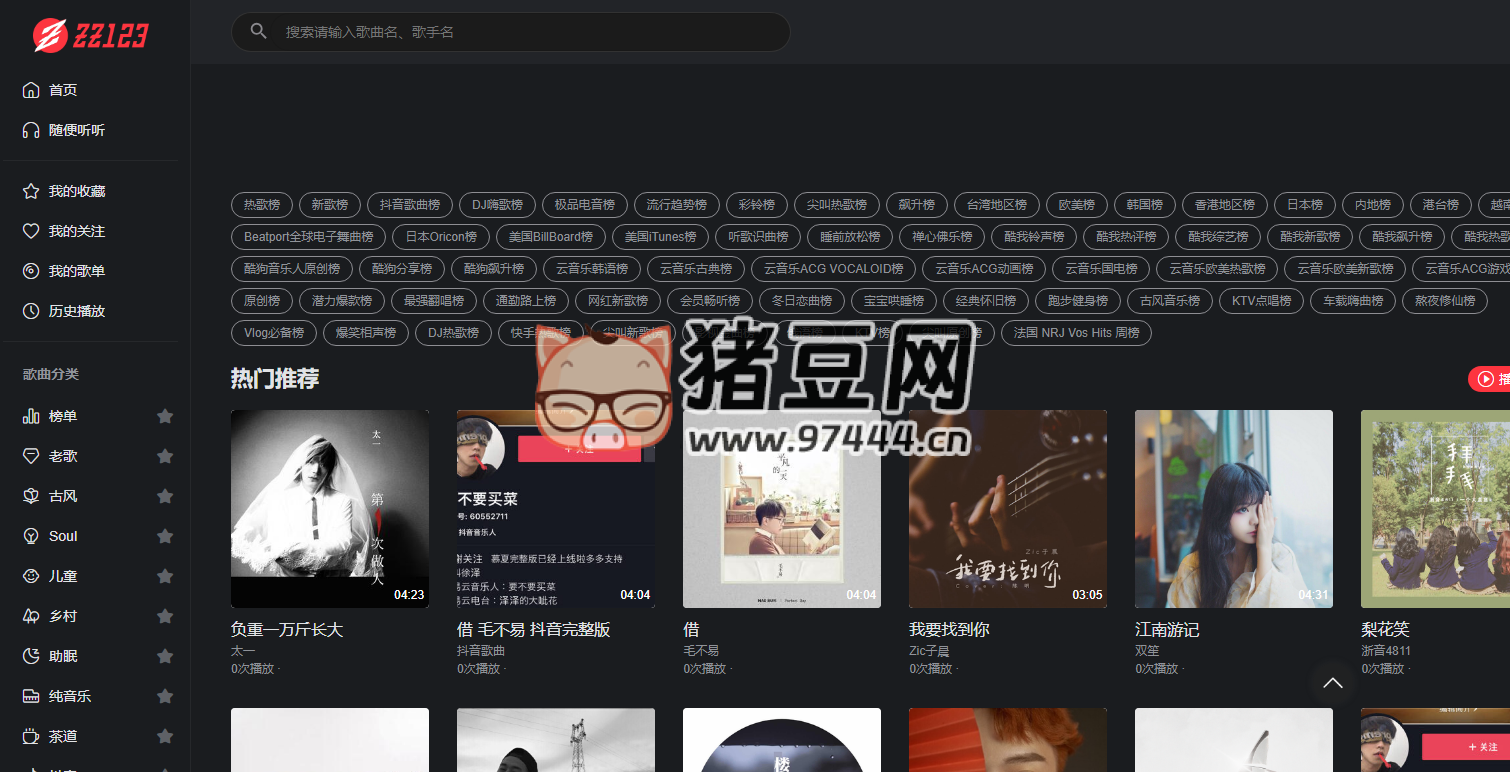Click the 乡村 category icon
The image size is (1510, 772).
(31, 616)
